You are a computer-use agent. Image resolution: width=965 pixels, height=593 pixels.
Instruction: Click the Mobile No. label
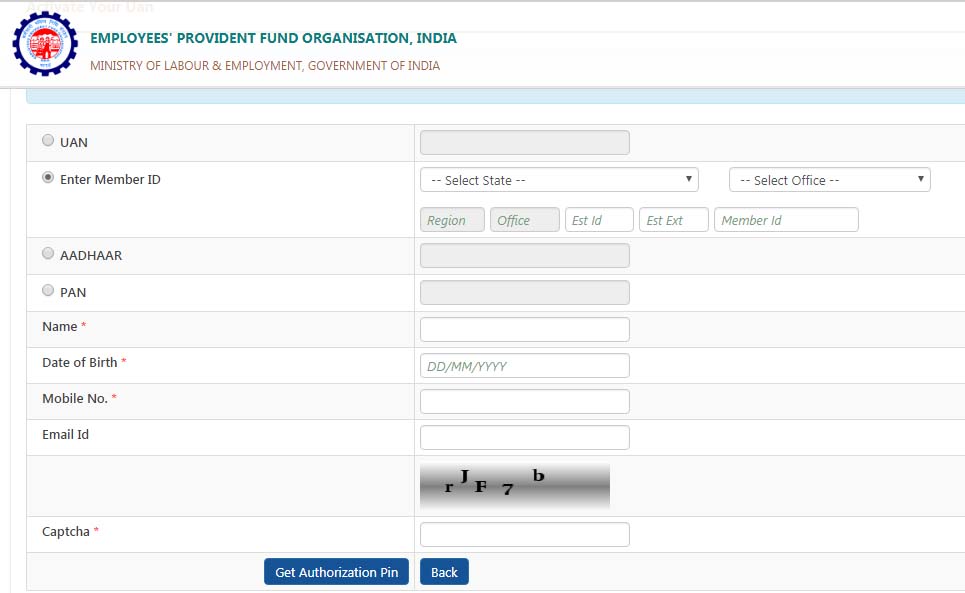pos(74,398)
